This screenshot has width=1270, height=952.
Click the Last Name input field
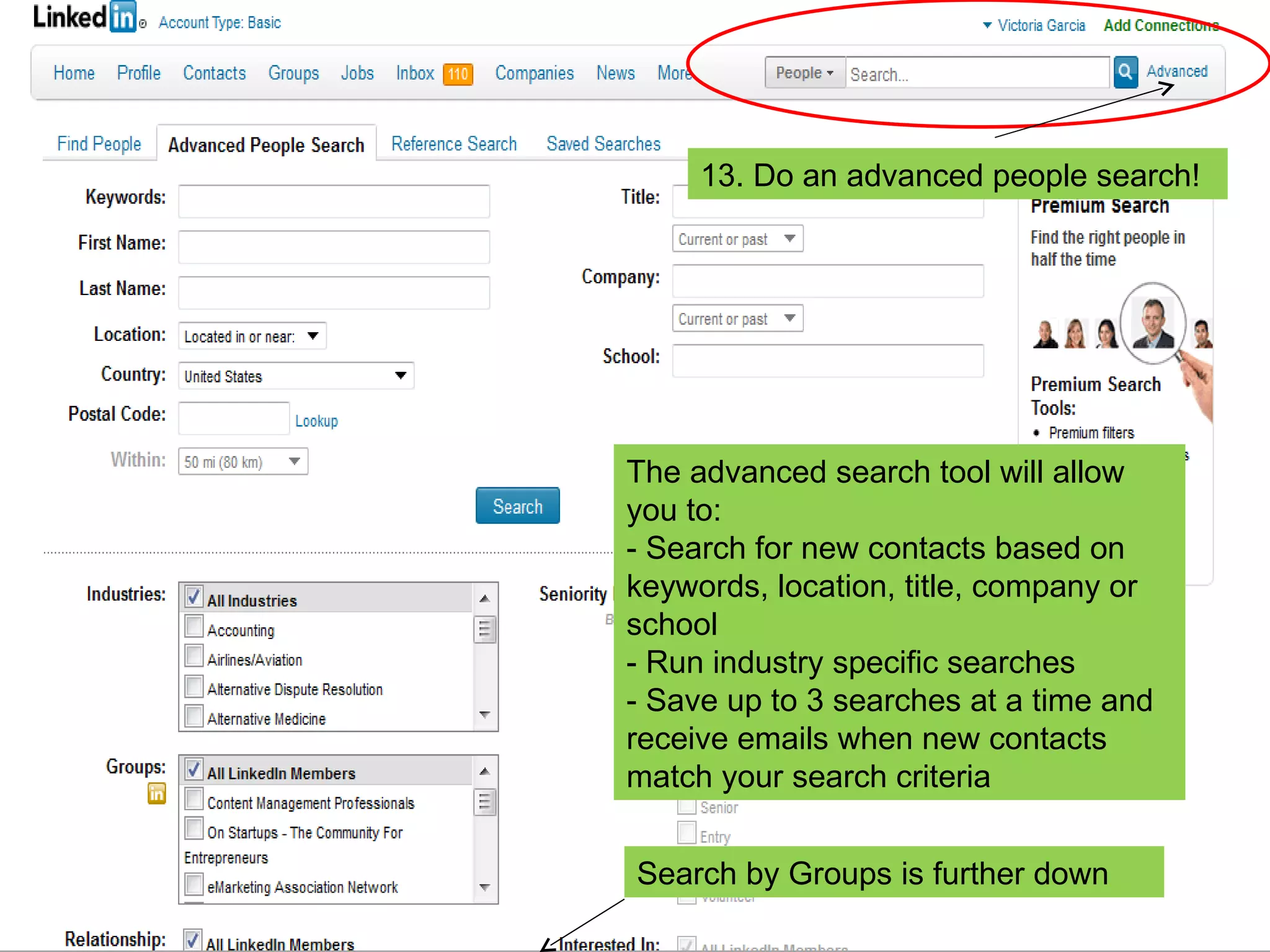[334, 293]
